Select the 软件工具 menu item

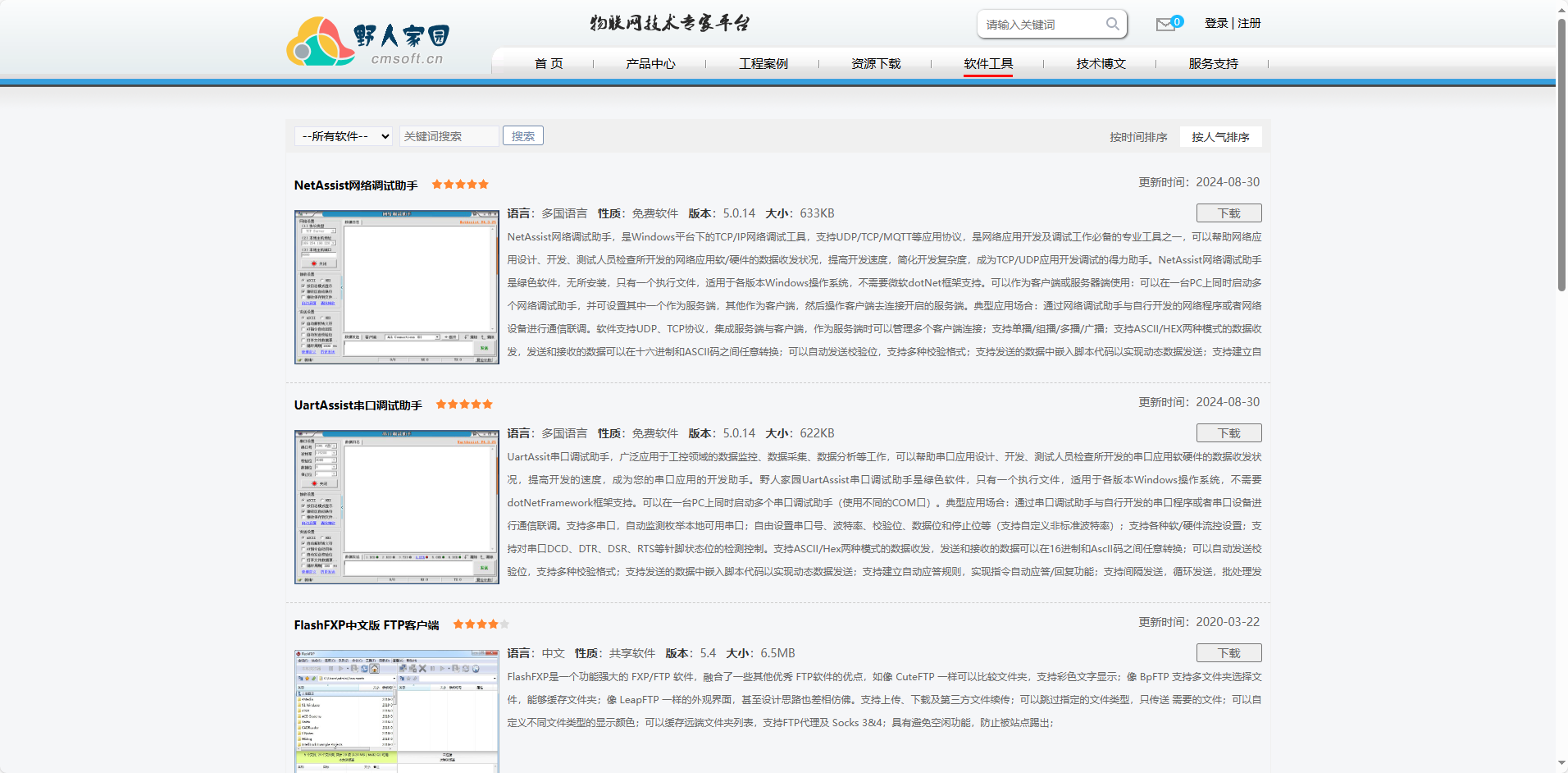pyautogui.click(x=988, y=63)
